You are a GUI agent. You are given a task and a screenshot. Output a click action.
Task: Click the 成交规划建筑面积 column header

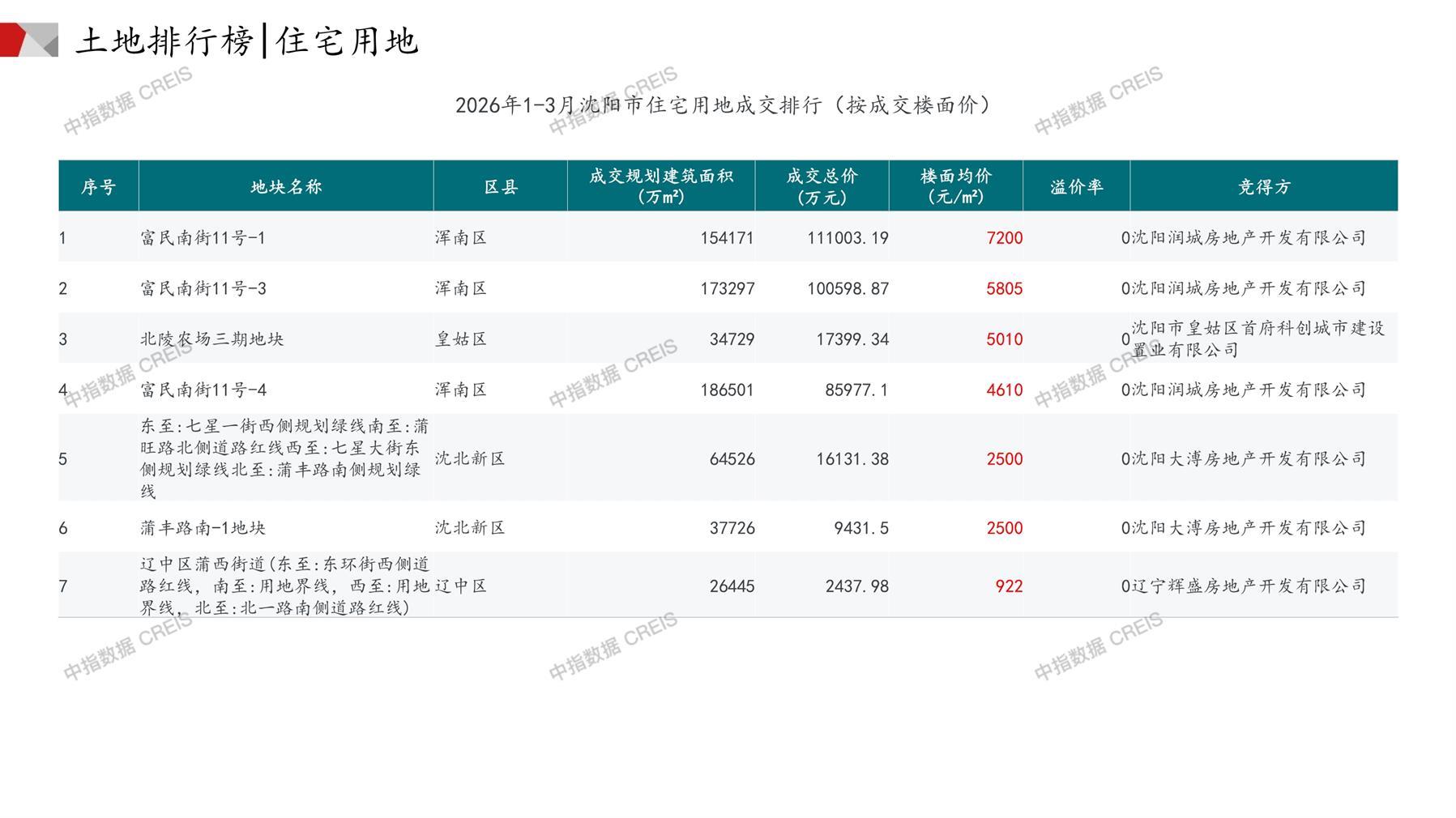click(661, 186)
